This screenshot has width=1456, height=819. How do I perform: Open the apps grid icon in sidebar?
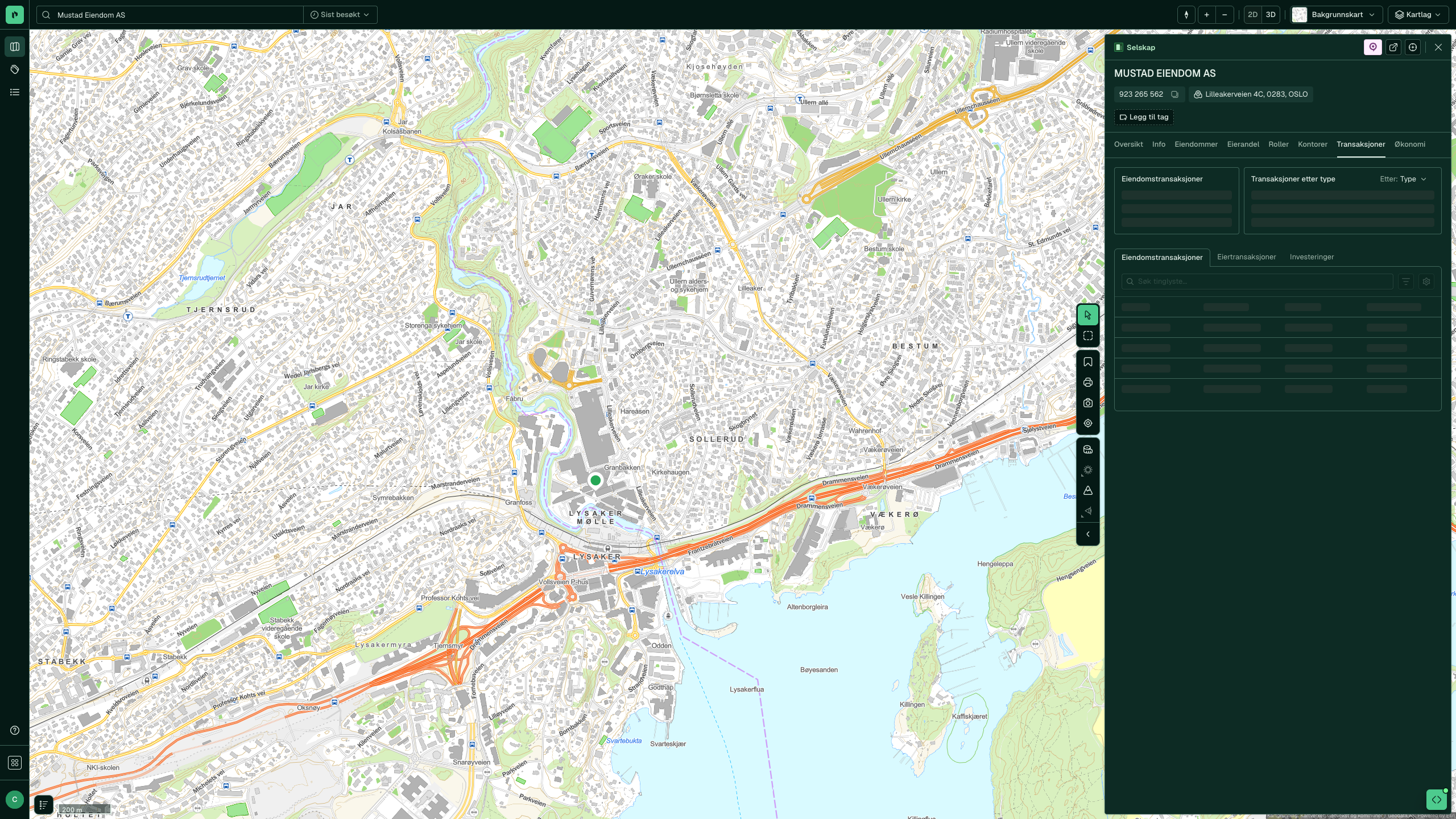point(15,763)
